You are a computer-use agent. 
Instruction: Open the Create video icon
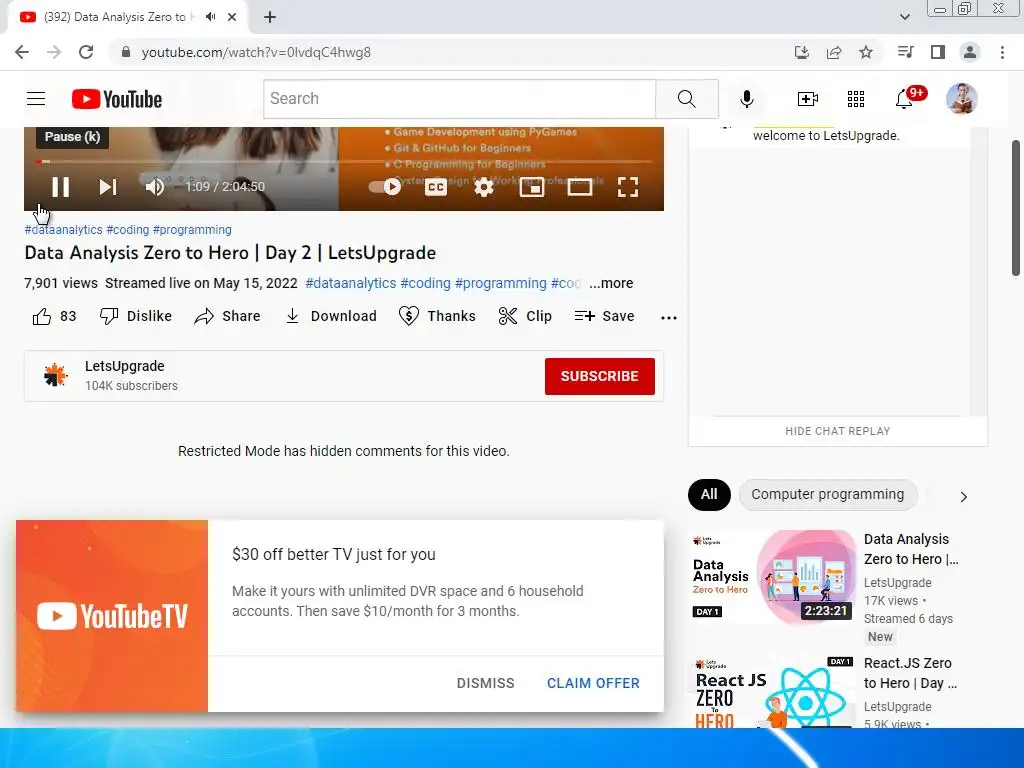pos(808,99)
